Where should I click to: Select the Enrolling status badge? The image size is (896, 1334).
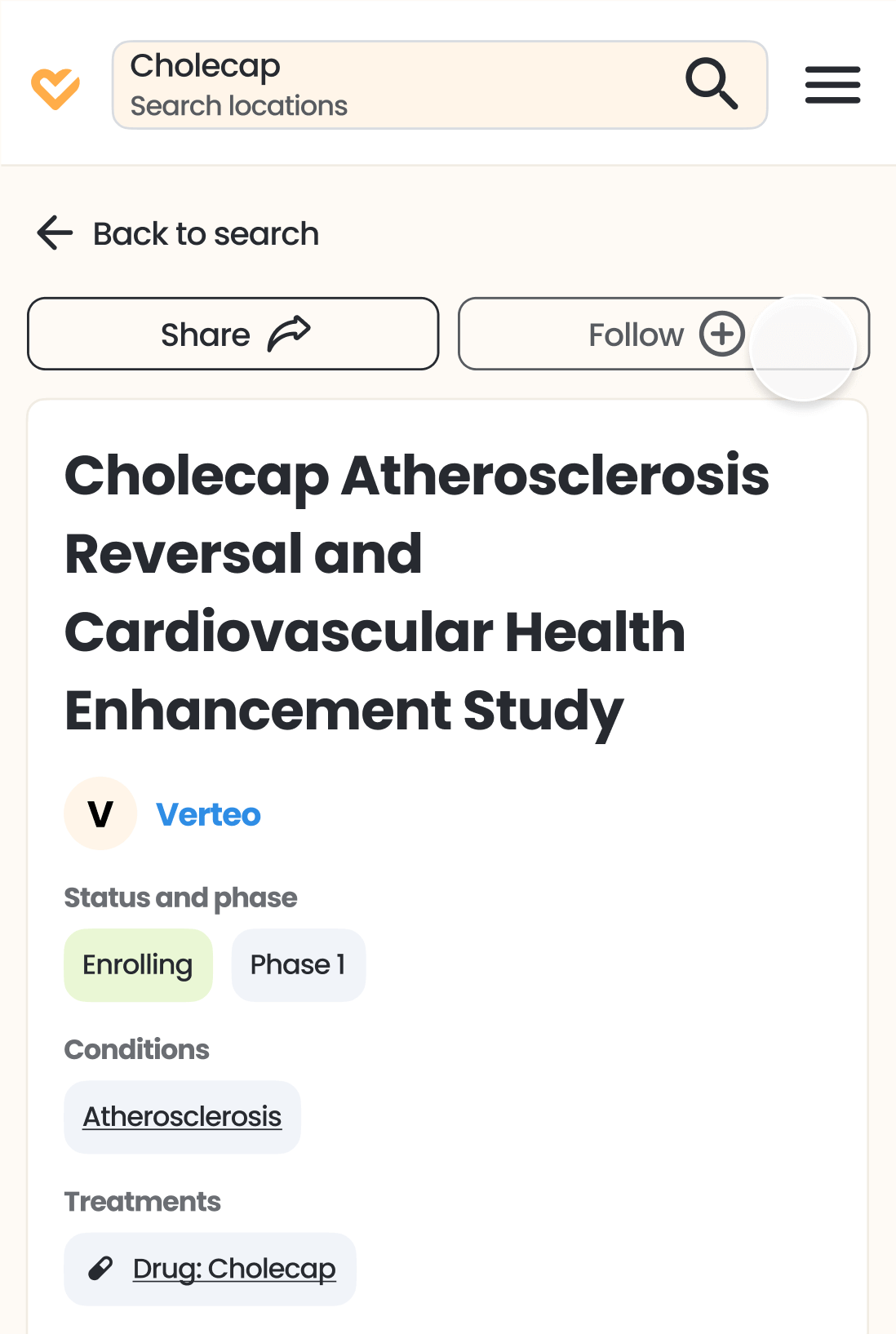[138, 965]
